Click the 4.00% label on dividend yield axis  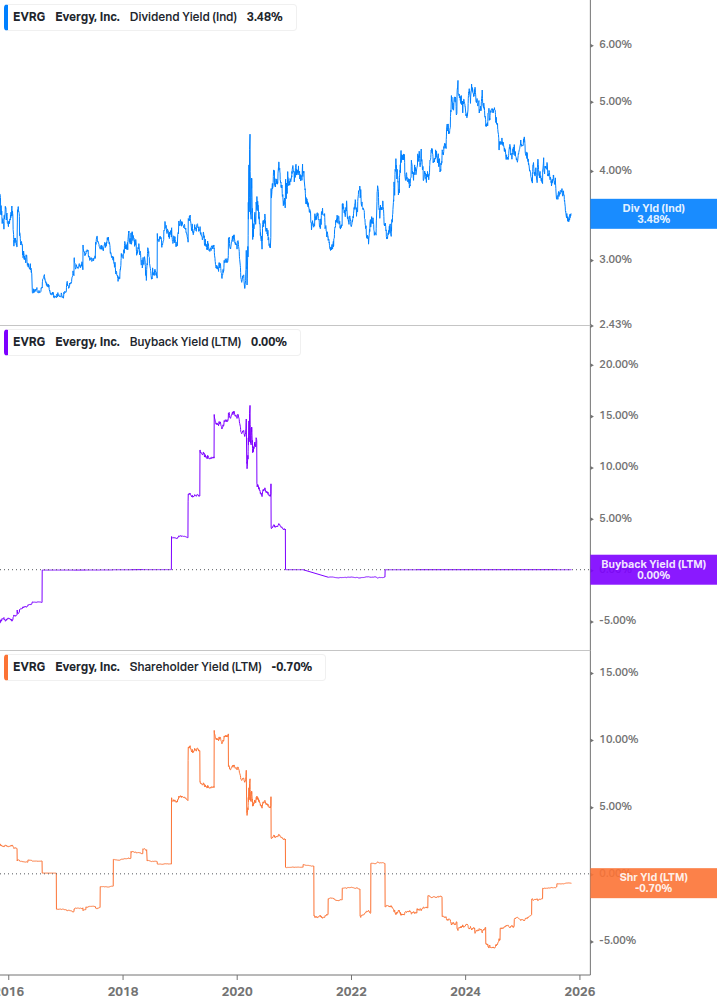tap(615, 170)
